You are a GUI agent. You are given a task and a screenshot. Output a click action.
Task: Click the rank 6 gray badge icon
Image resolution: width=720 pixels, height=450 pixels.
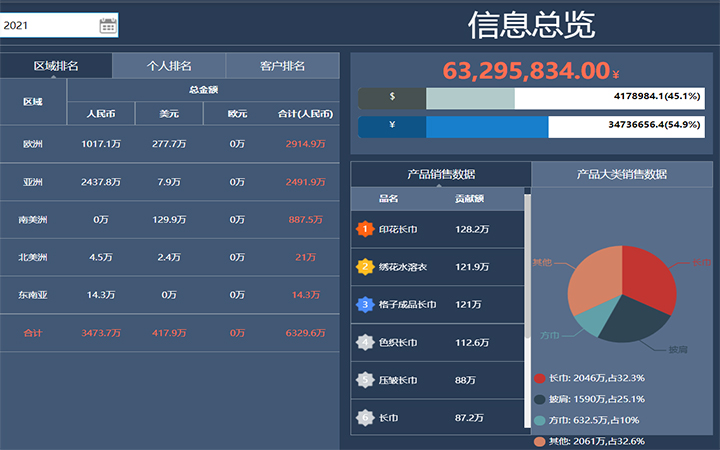tap(365, 417)
